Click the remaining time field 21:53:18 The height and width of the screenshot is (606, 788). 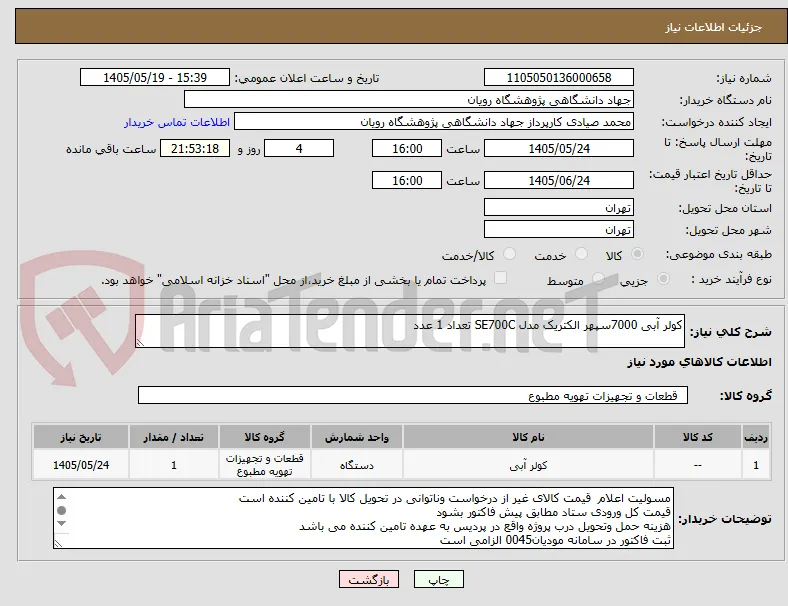pyautogui.click(x=195, y=148)
